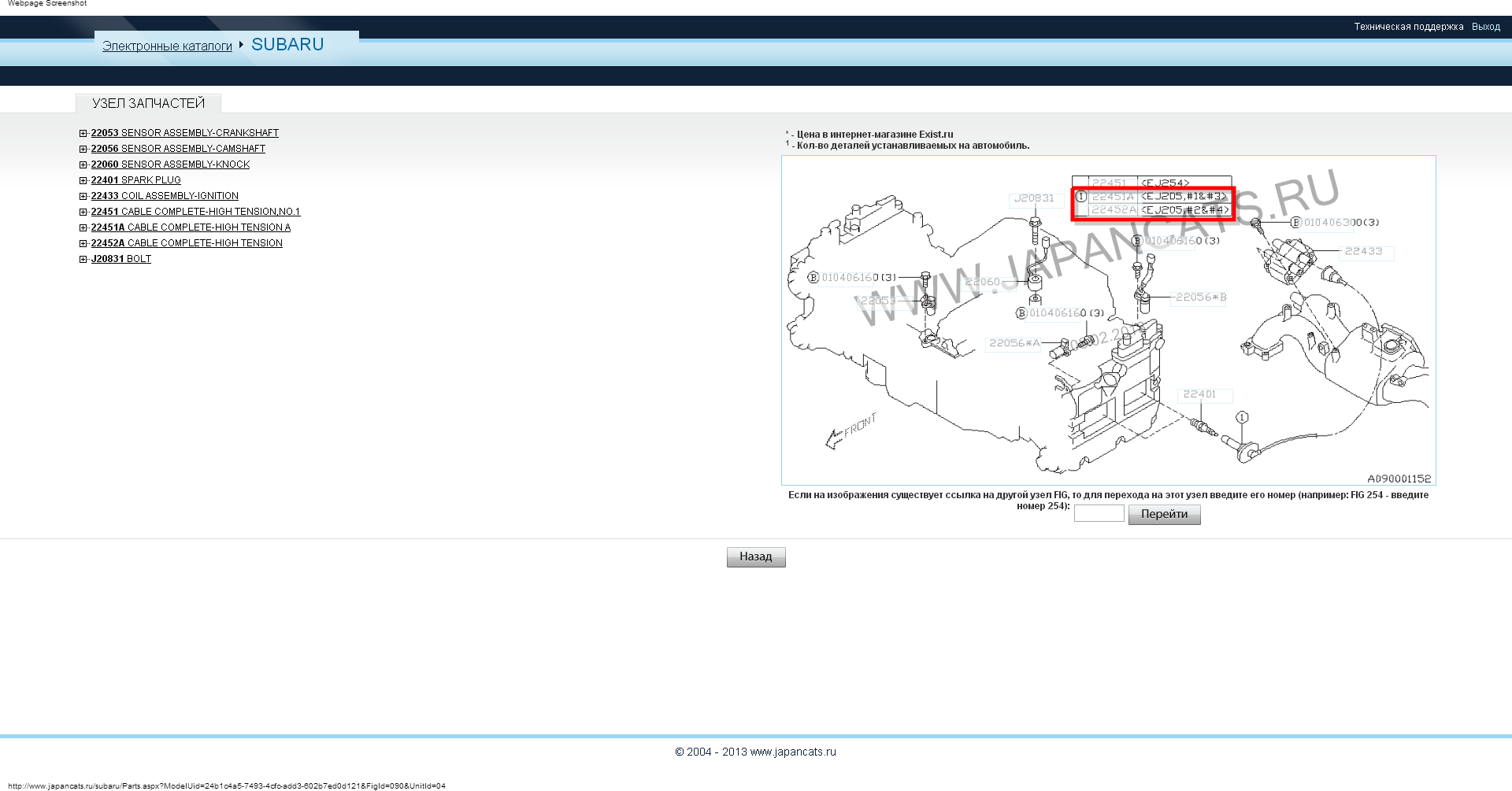Click the 22401 spark plug diagram label
The width and height of the screenshot is (1512, 791).
[x=1199, y=394]
